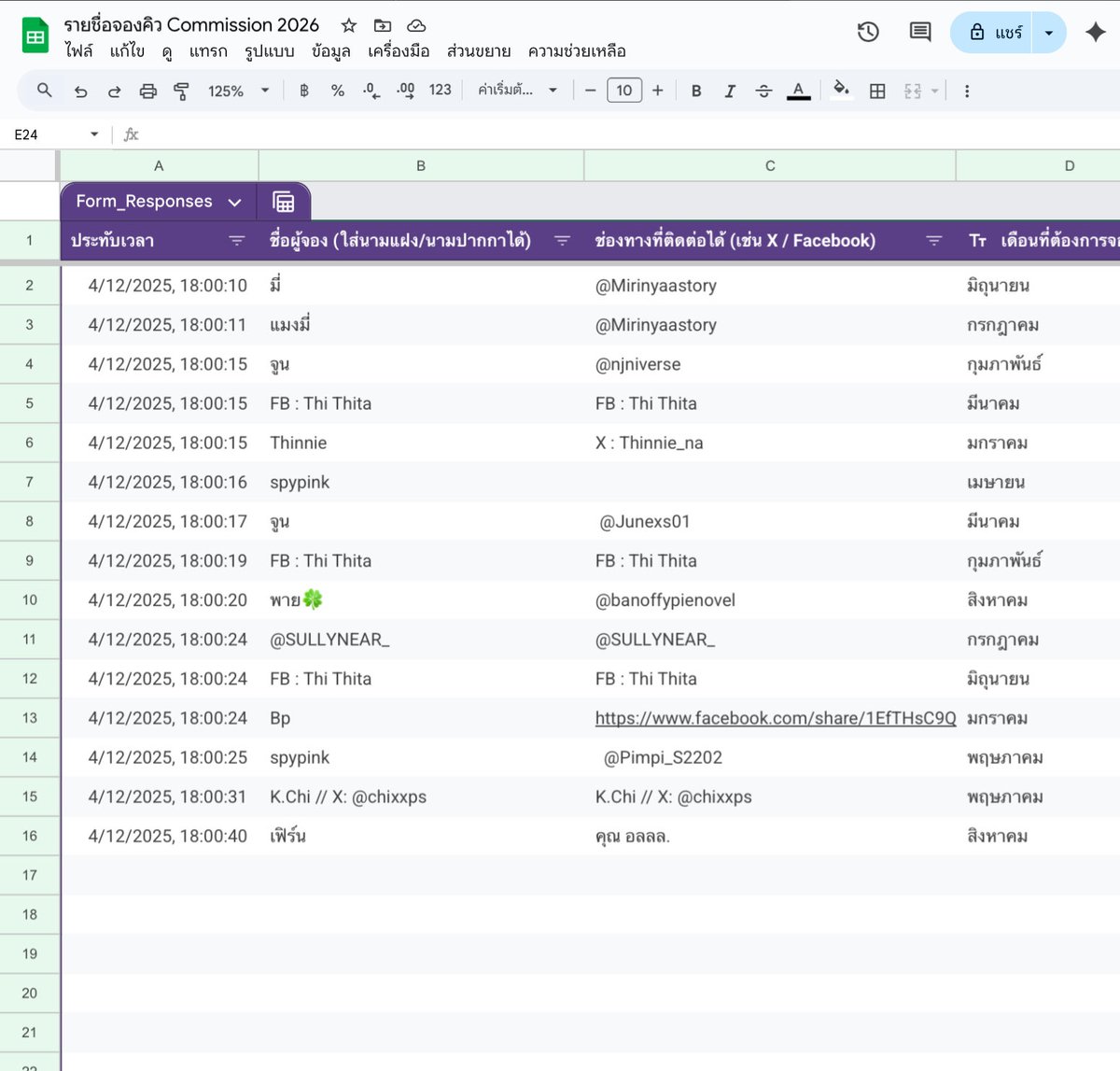
Task: Format as currency Baht symbol
Action: click(304, 91)
